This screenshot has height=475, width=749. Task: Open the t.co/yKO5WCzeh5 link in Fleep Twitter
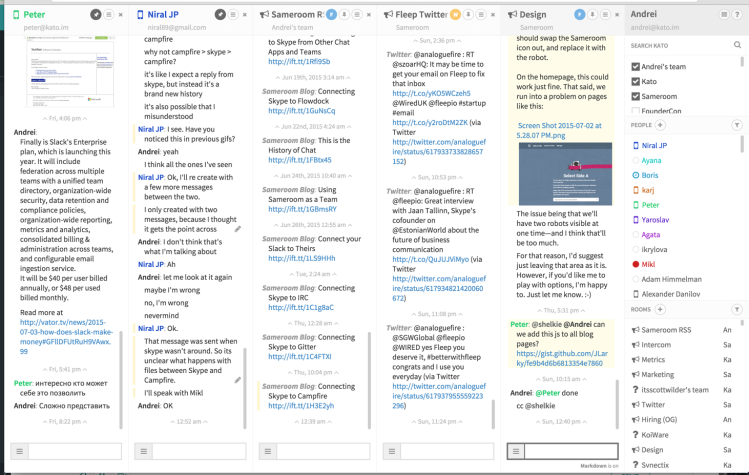431,93
